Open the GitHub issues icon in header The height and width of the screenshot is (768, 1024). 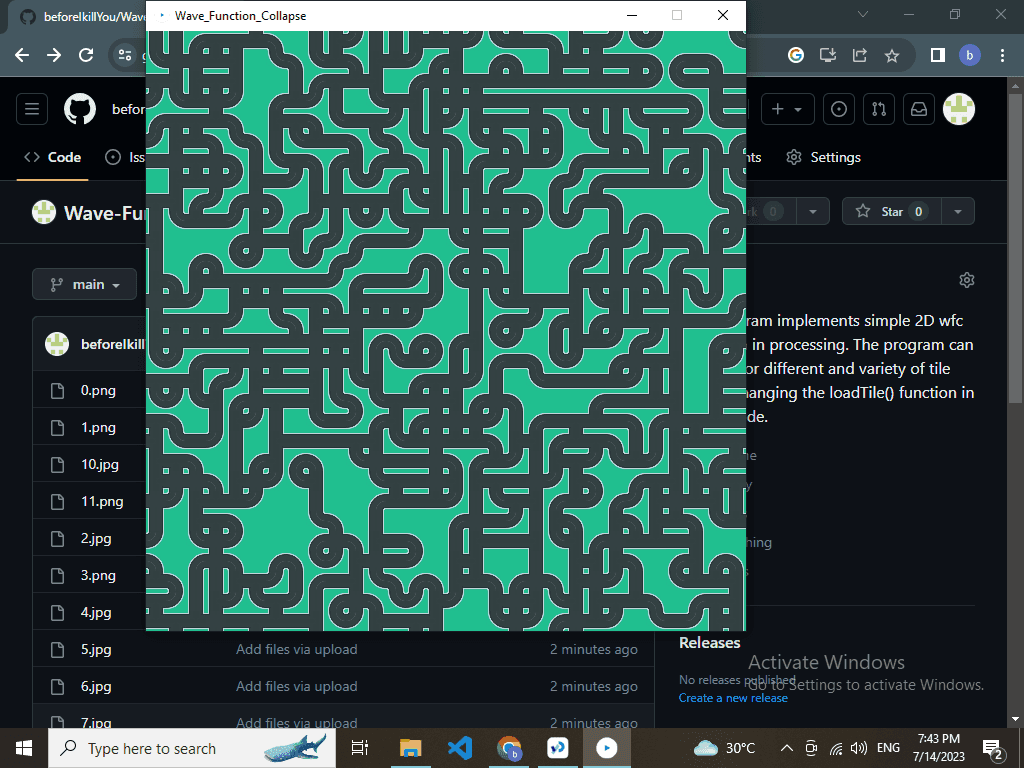coord(838,109)
